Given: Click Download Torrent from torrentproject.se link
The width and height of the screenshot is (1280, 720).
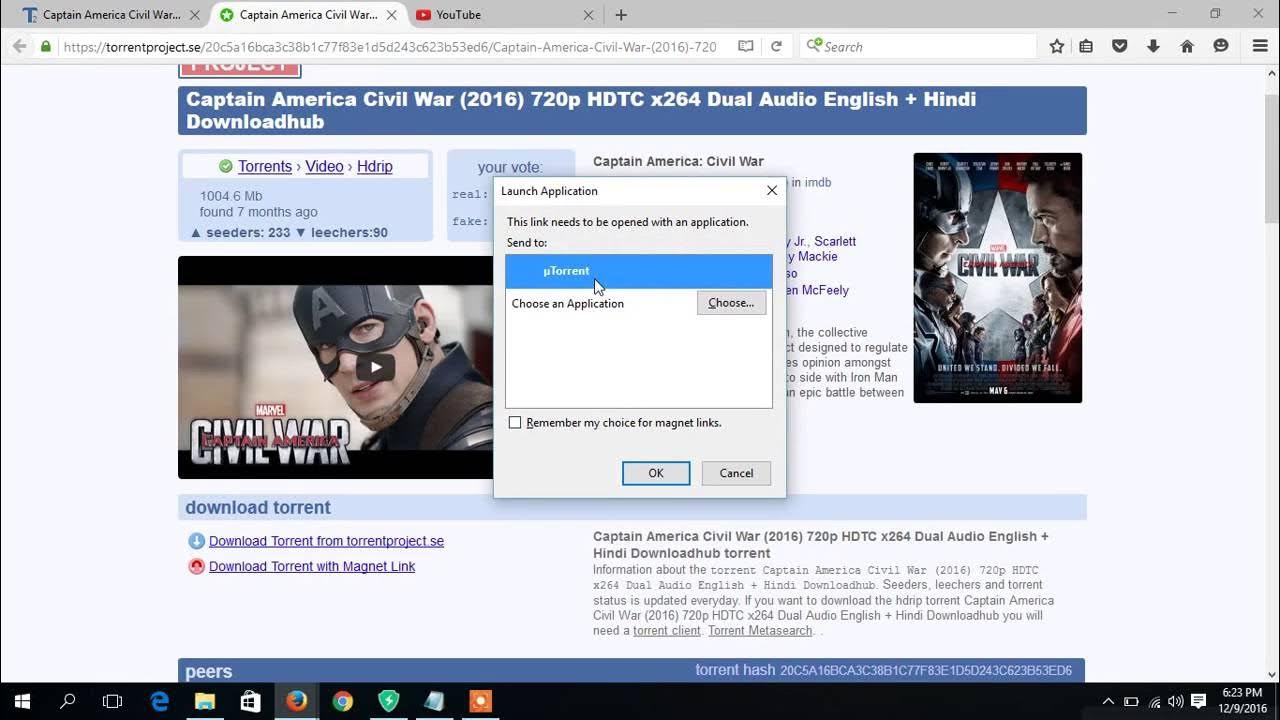Looking at the screenshot, I should click(x=326, y=541).
